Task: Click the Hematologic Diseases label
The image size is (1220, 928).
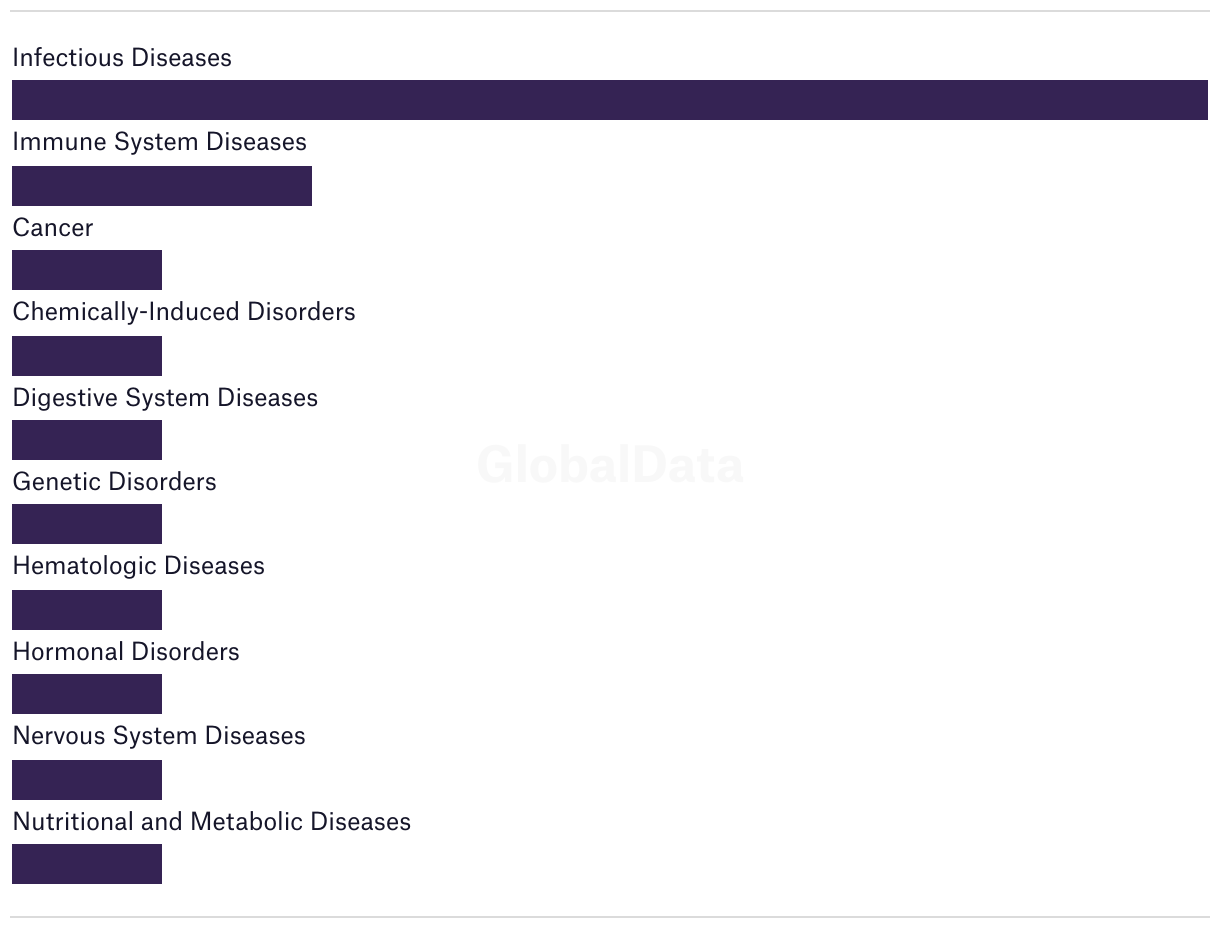Action: (x=138, y=566)
